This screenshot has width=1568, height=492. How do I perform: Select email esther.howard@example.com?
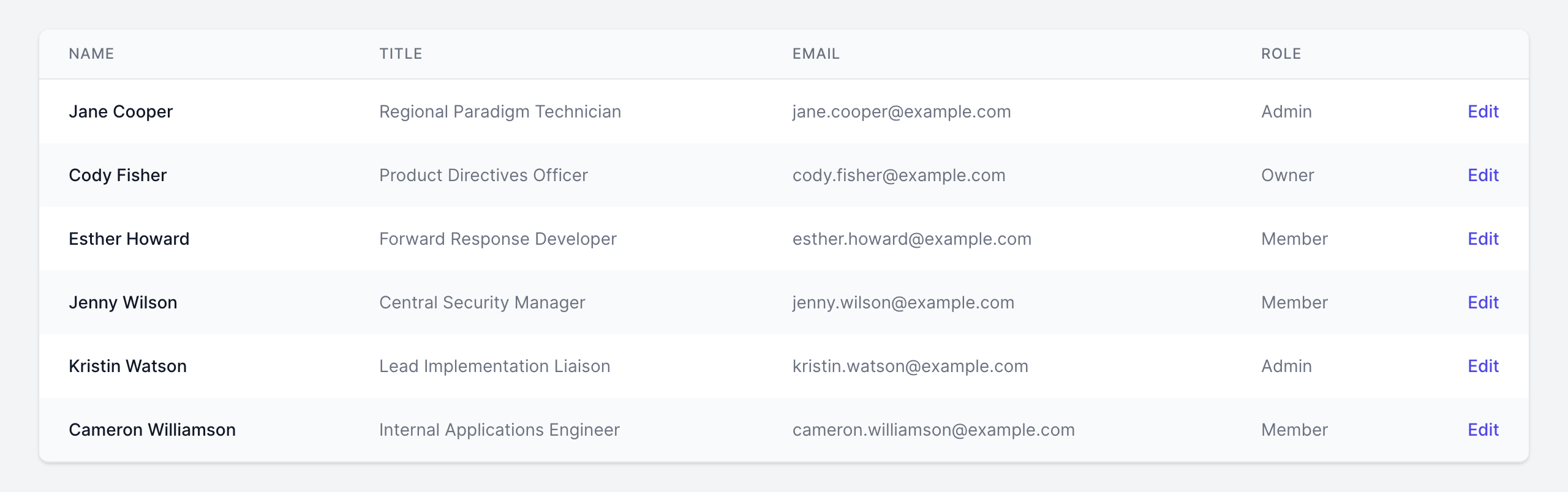tap(911, 239)
